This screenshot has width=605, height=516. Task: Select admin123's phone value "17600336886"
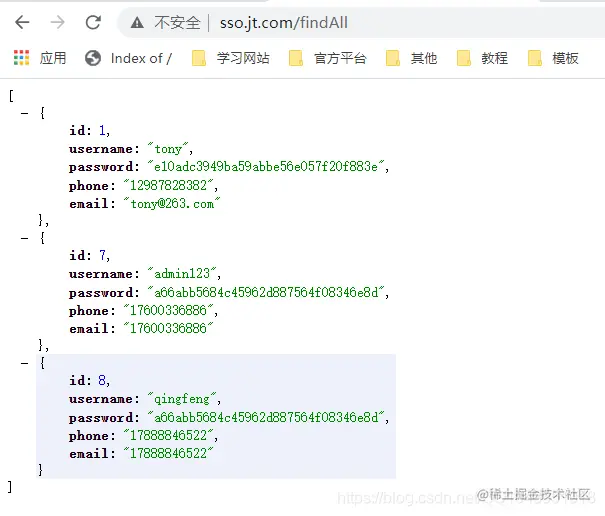coord(169,310)
